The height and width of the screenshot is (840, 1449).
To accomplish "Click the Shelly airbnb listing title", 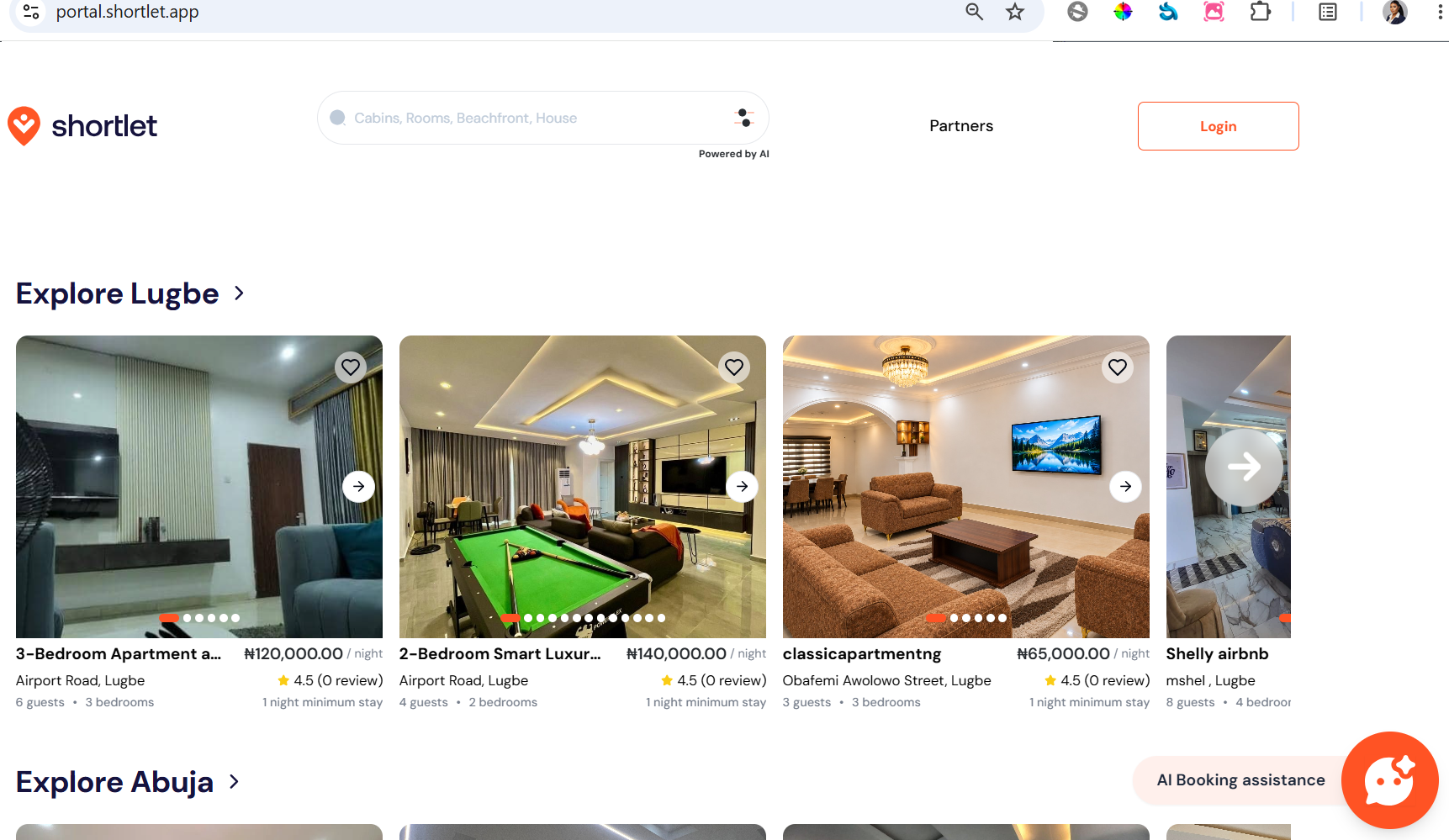I will click(x=1217, y=654).
